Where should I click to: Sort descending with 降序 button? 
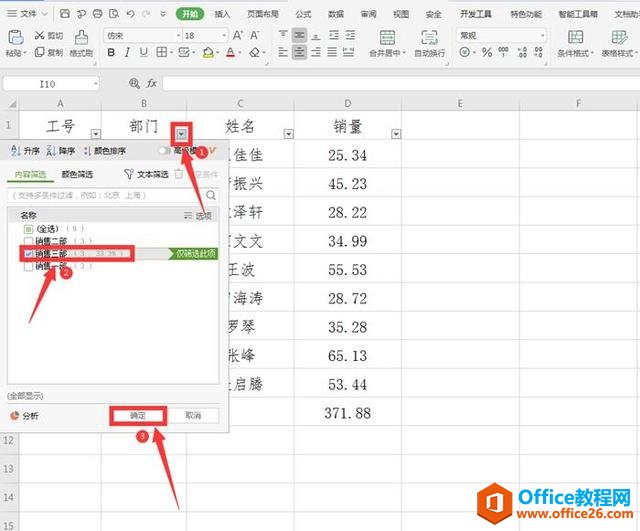[61, 151]
